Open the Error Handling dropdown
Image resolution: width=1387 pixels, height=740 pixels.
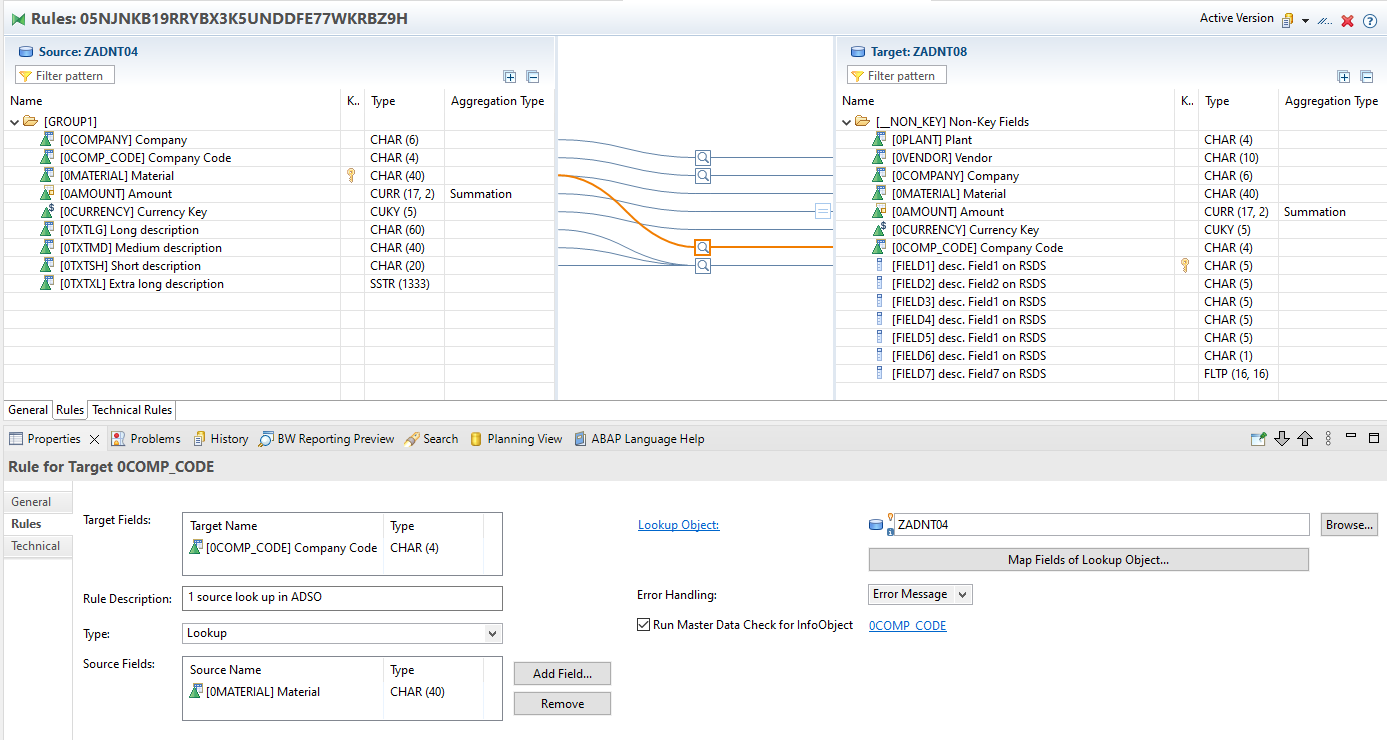(920, 594)
